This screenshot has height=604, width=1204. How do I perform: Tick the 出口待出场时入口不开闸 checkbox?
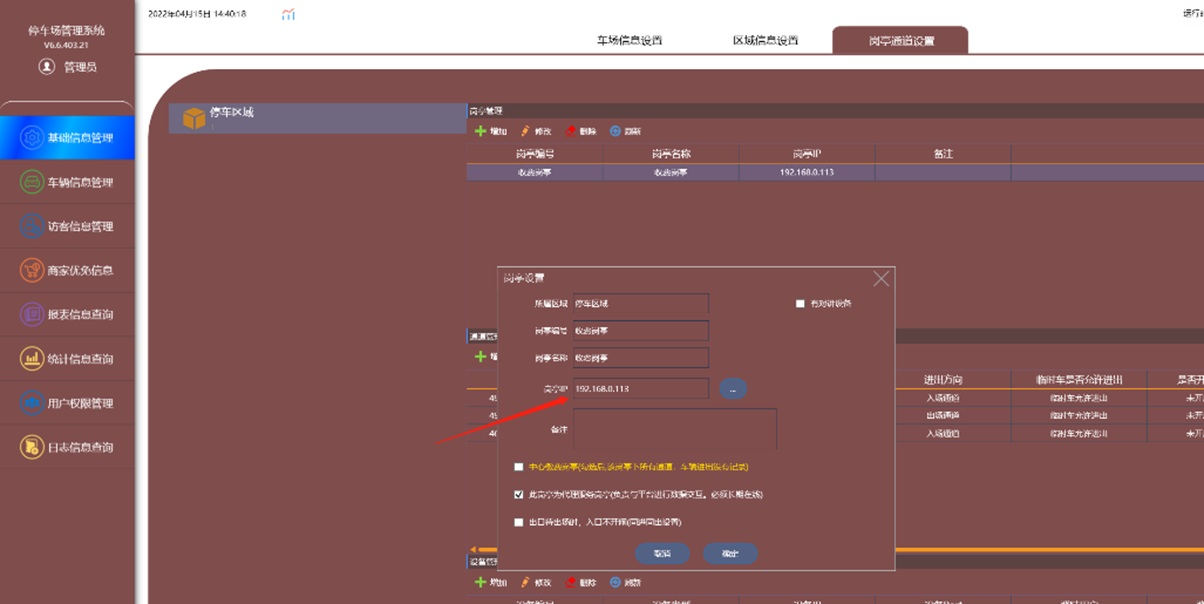click(x=518, y=522)
